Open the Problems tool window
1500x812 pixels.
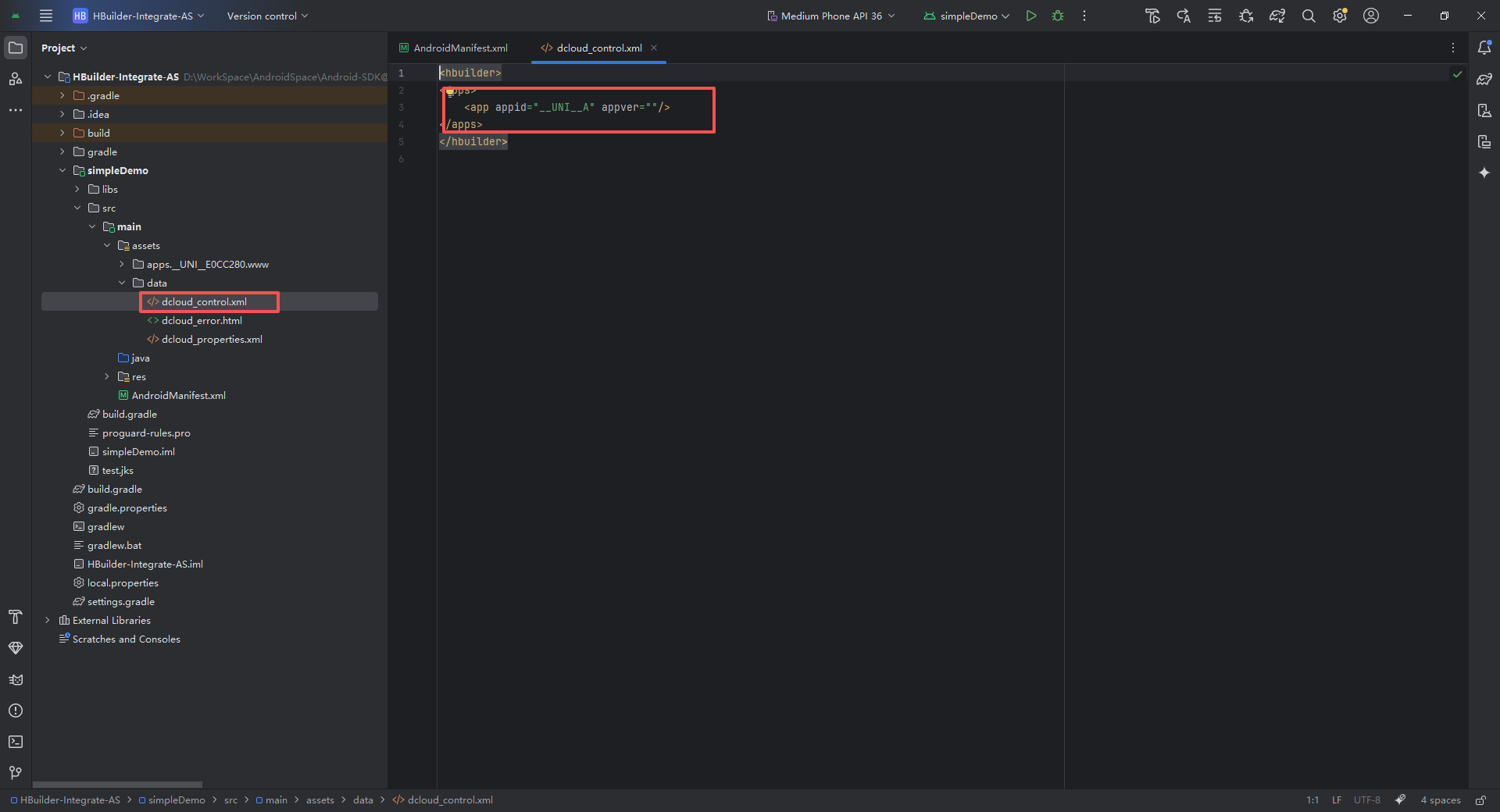coord(16,710)
